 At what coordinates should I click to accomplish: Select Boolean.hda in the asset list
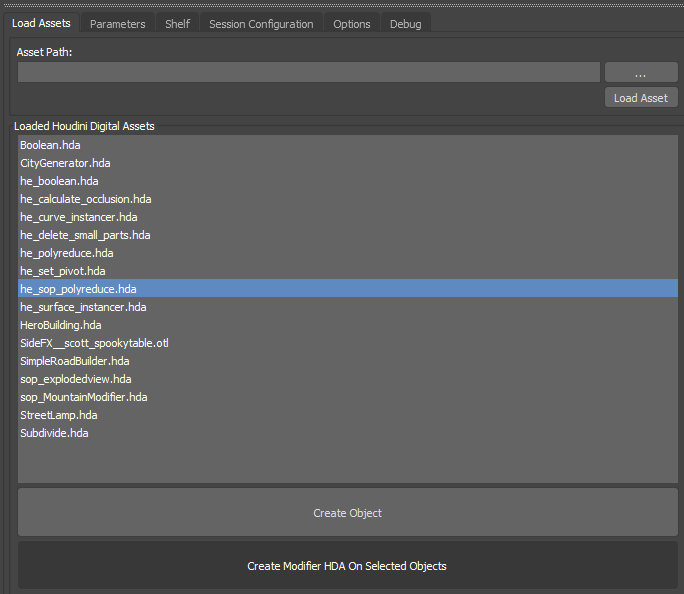[x=50, y=145]
